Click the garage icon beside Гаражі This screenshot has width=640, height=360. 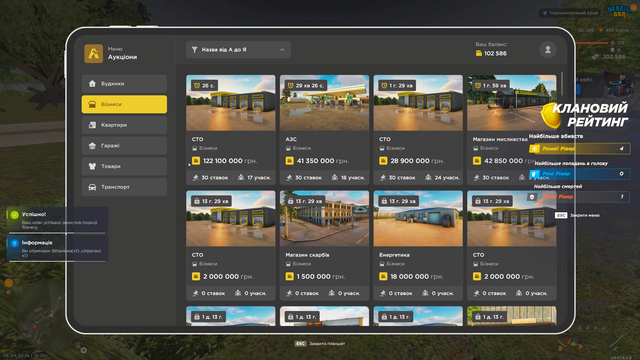click(x=92, y=146)
